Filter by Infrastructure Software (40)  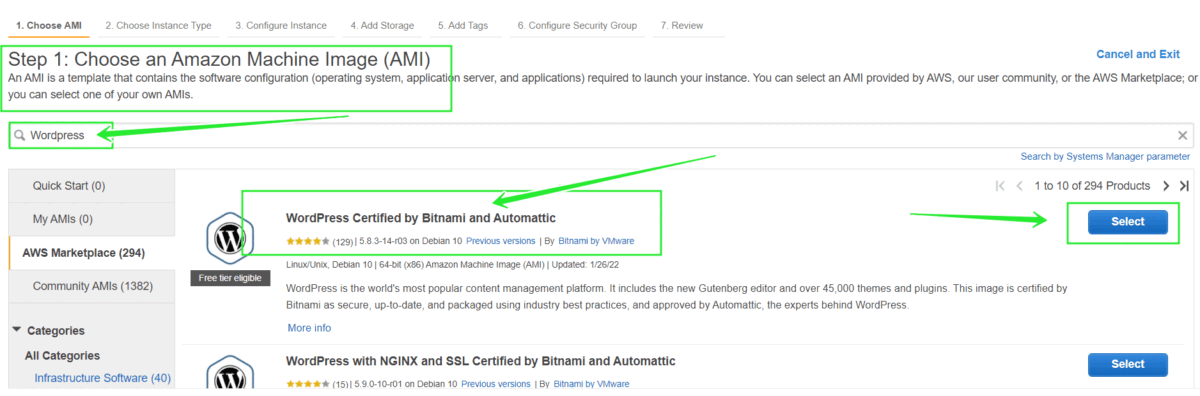pyautogui.click(x=102, y=378)
